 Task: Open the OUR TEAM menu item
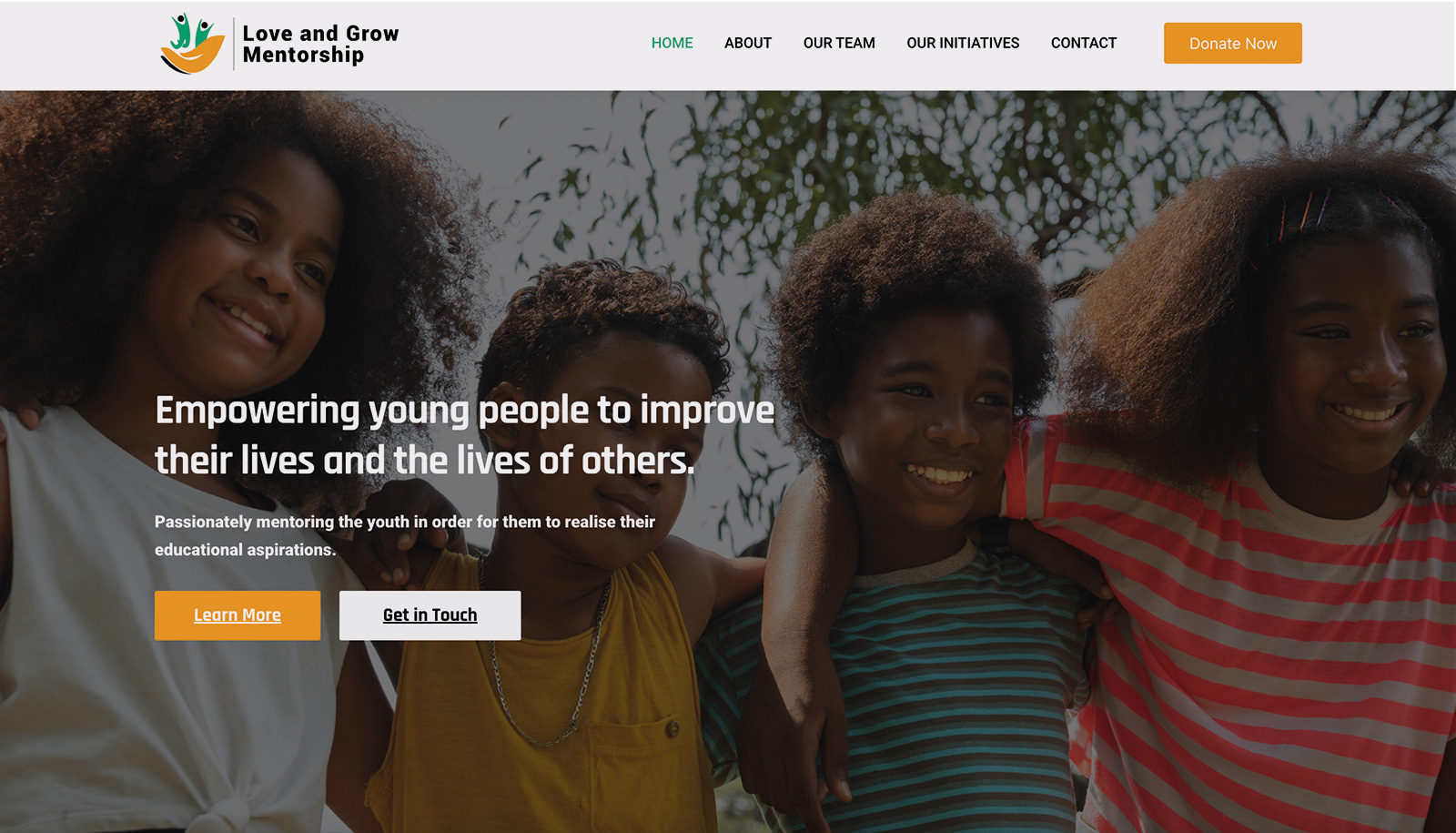839,43
